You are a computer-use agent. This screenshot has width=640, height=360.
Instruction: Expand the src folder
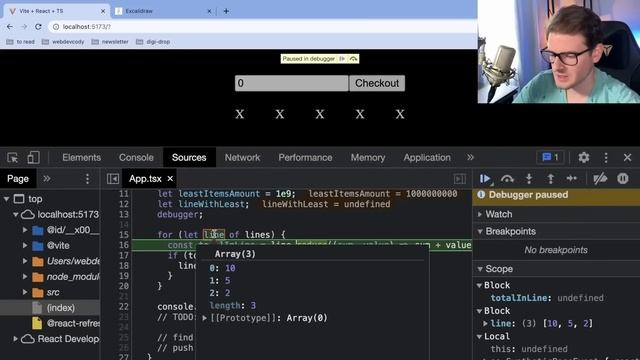pos(25,292)
